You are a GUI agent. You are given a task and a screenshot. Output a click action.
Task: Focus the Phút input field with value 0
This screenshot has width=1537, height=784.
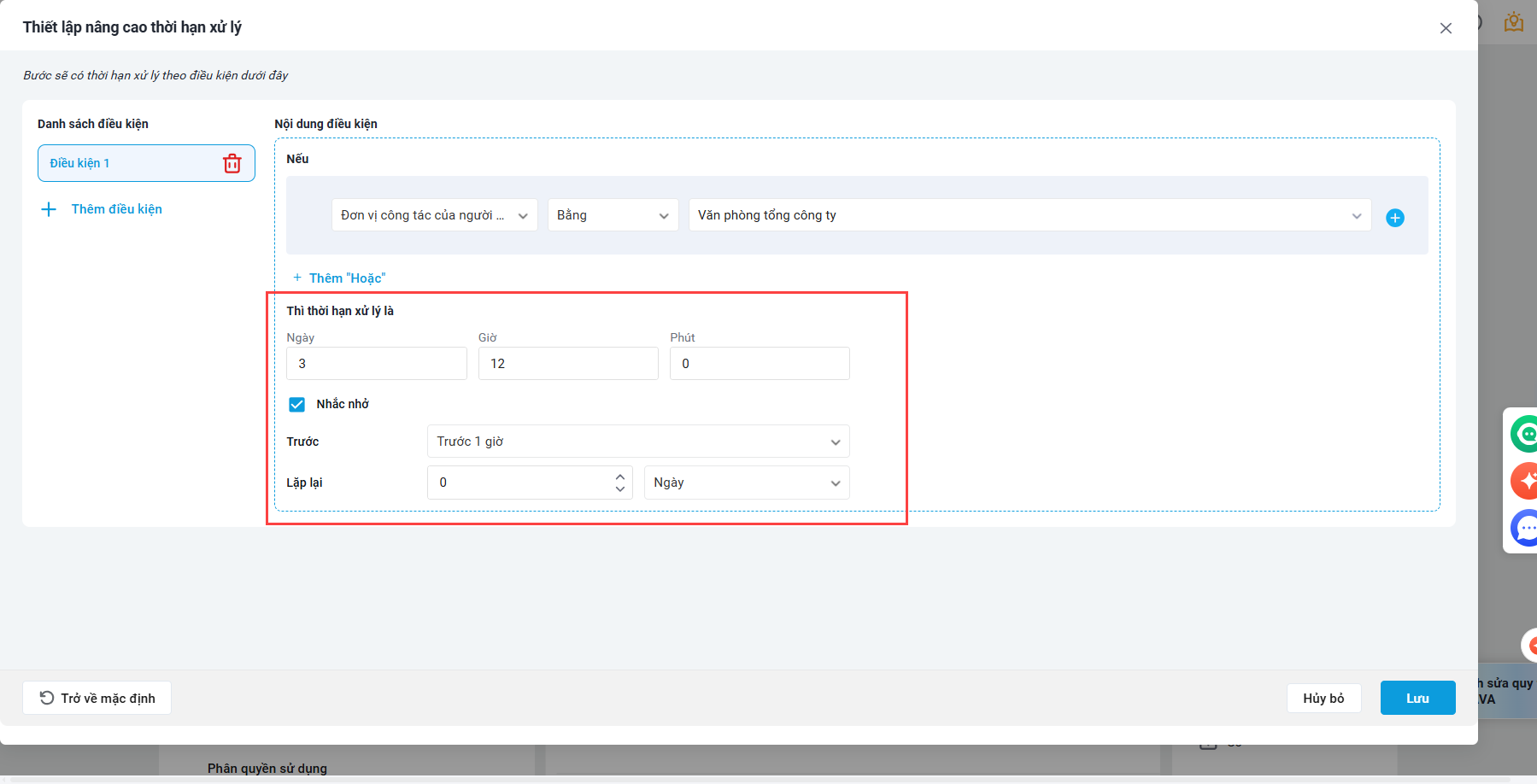(760, 363)
